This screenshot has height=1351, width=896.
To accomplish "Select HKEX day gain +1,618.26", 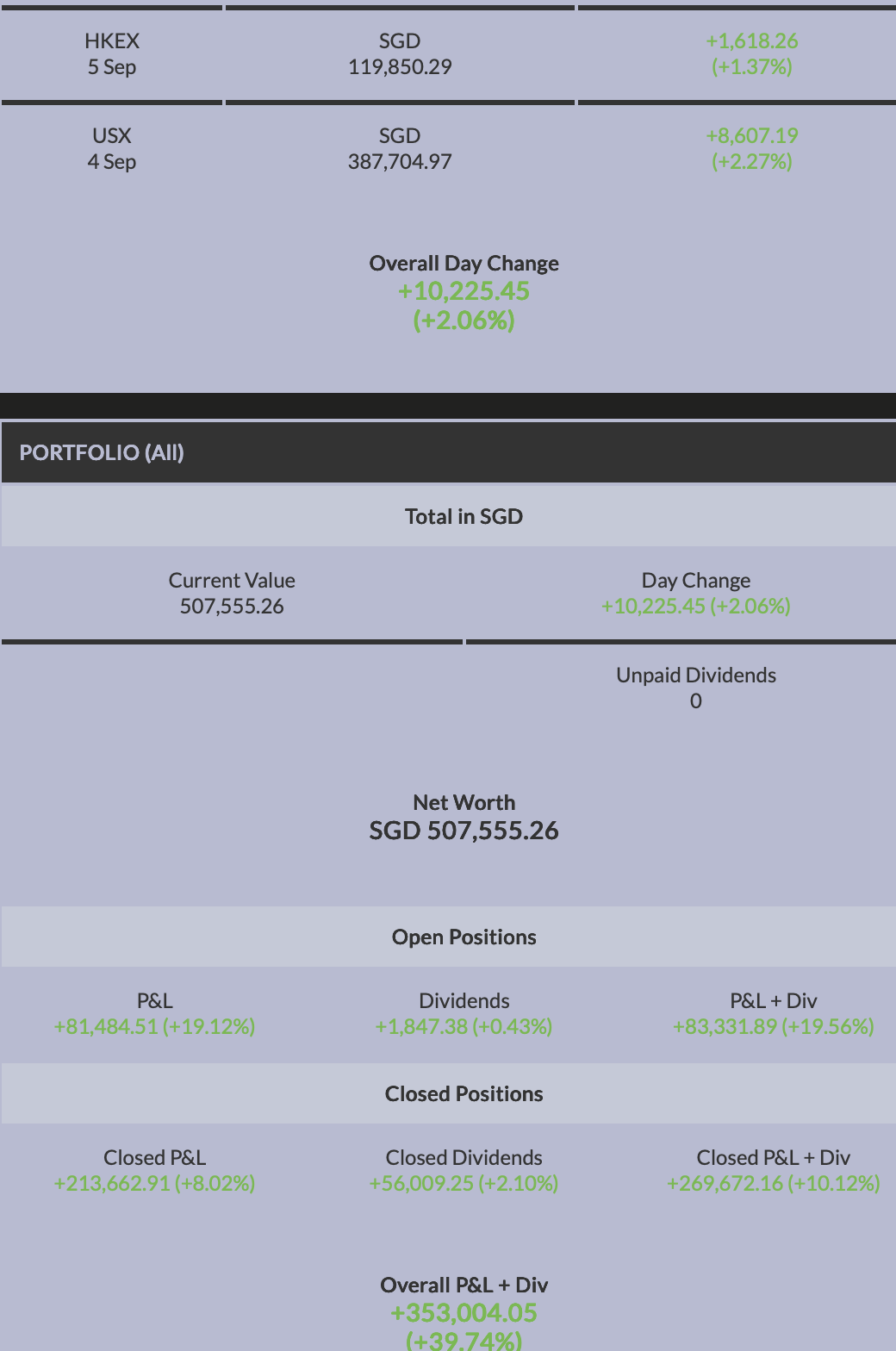I will (751, 41).
